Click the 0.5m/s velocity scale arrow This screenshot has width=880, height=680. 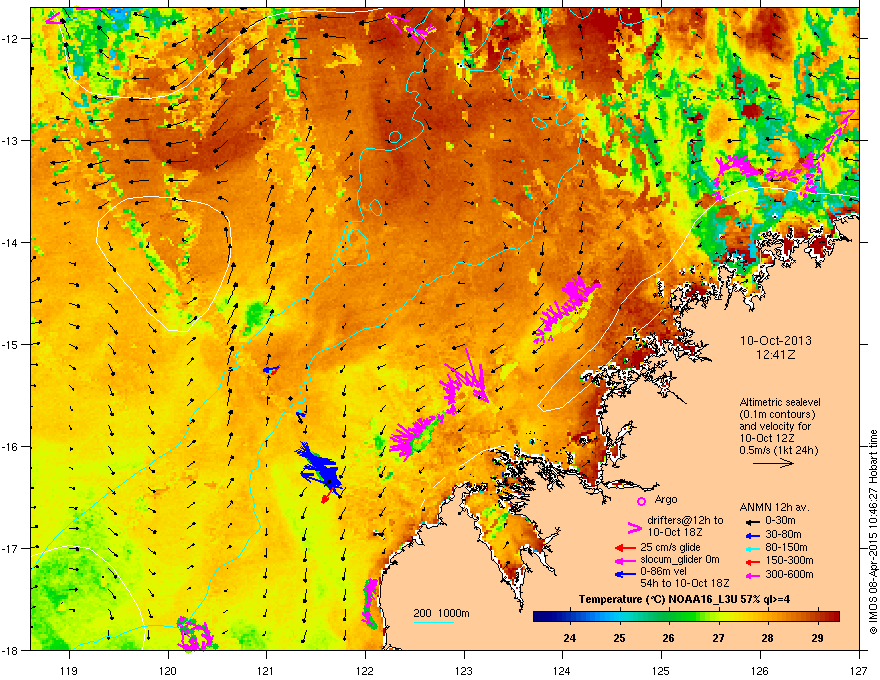point(773,463)
